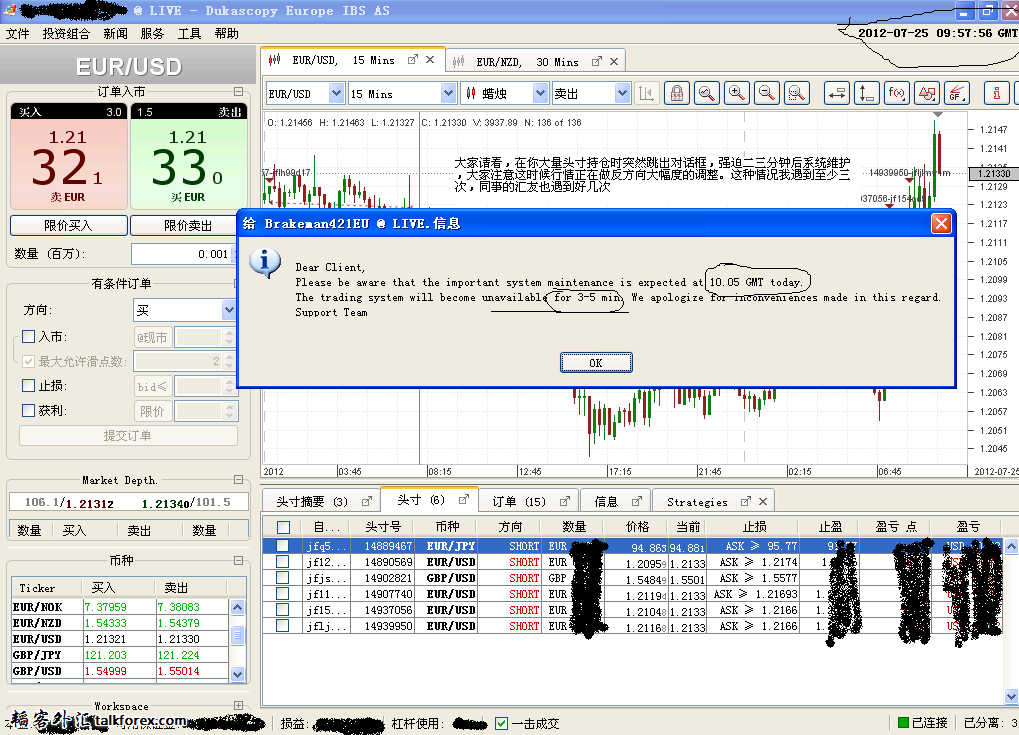The image size is (1019, 735).
Task: Check the box for position 14889467
Action: [282, 545]
